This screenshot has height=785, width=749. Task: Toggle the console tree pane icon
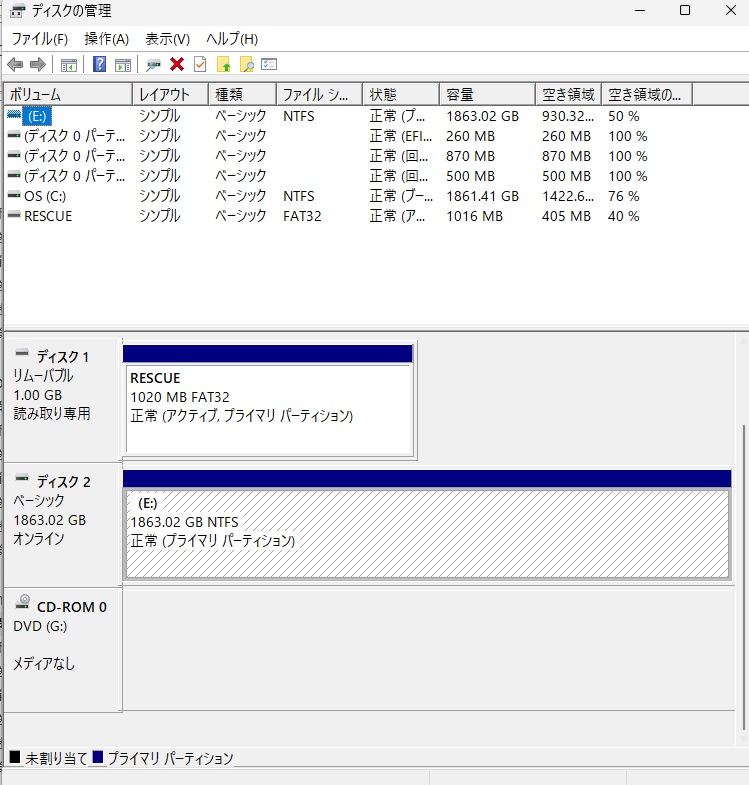click(69, 65)
